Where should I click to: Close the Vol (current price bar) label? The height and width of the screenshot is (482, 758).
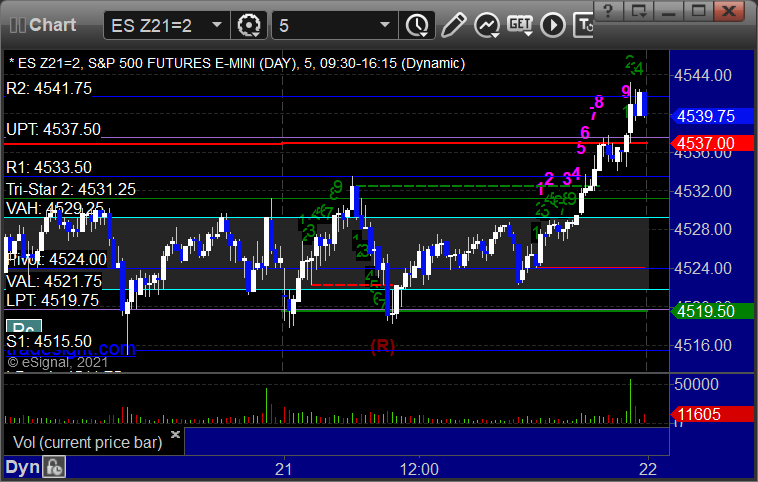(175, 434)
